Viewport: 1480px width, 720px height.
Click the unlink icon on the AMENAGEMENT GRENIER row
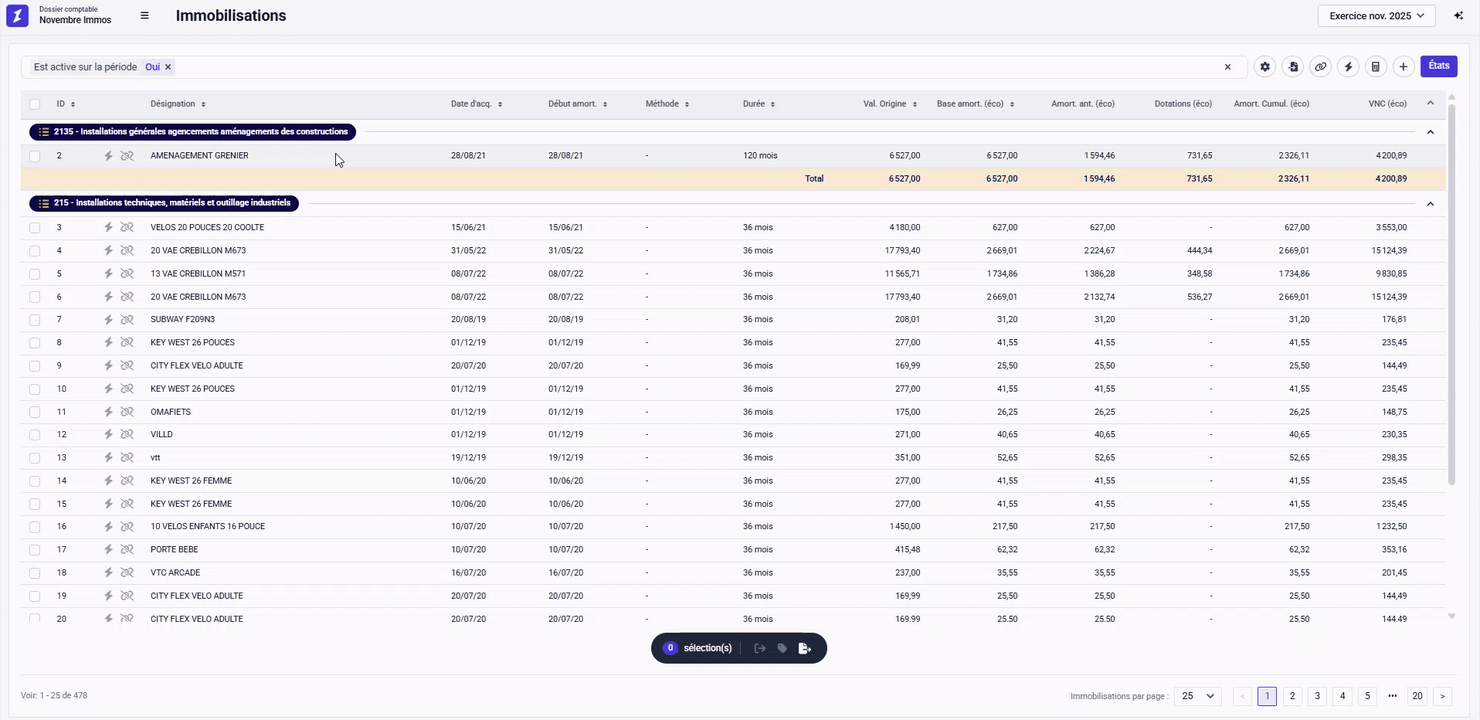127,156
